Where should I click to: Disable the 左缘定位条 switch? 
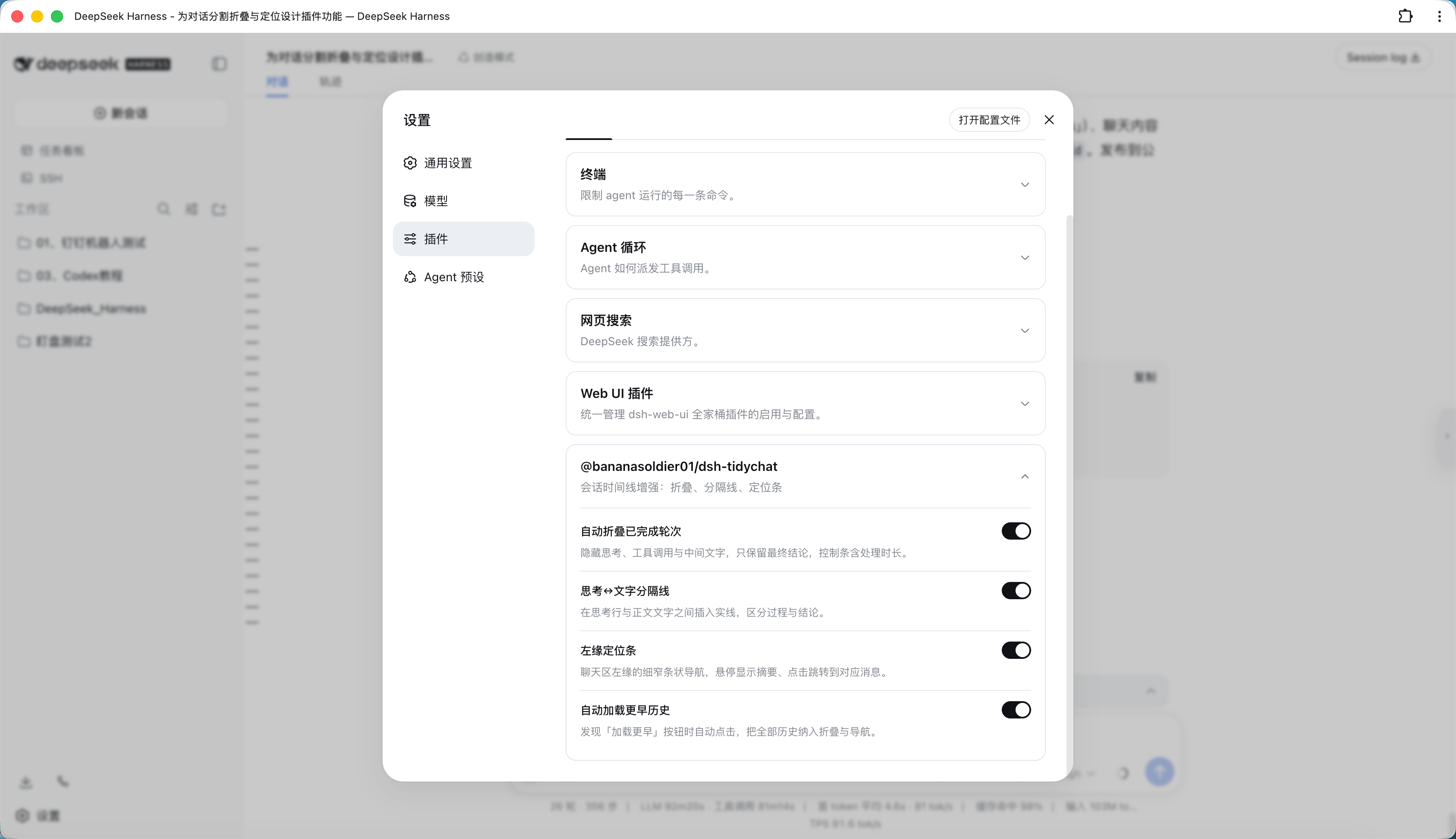tap(1016, 650)
